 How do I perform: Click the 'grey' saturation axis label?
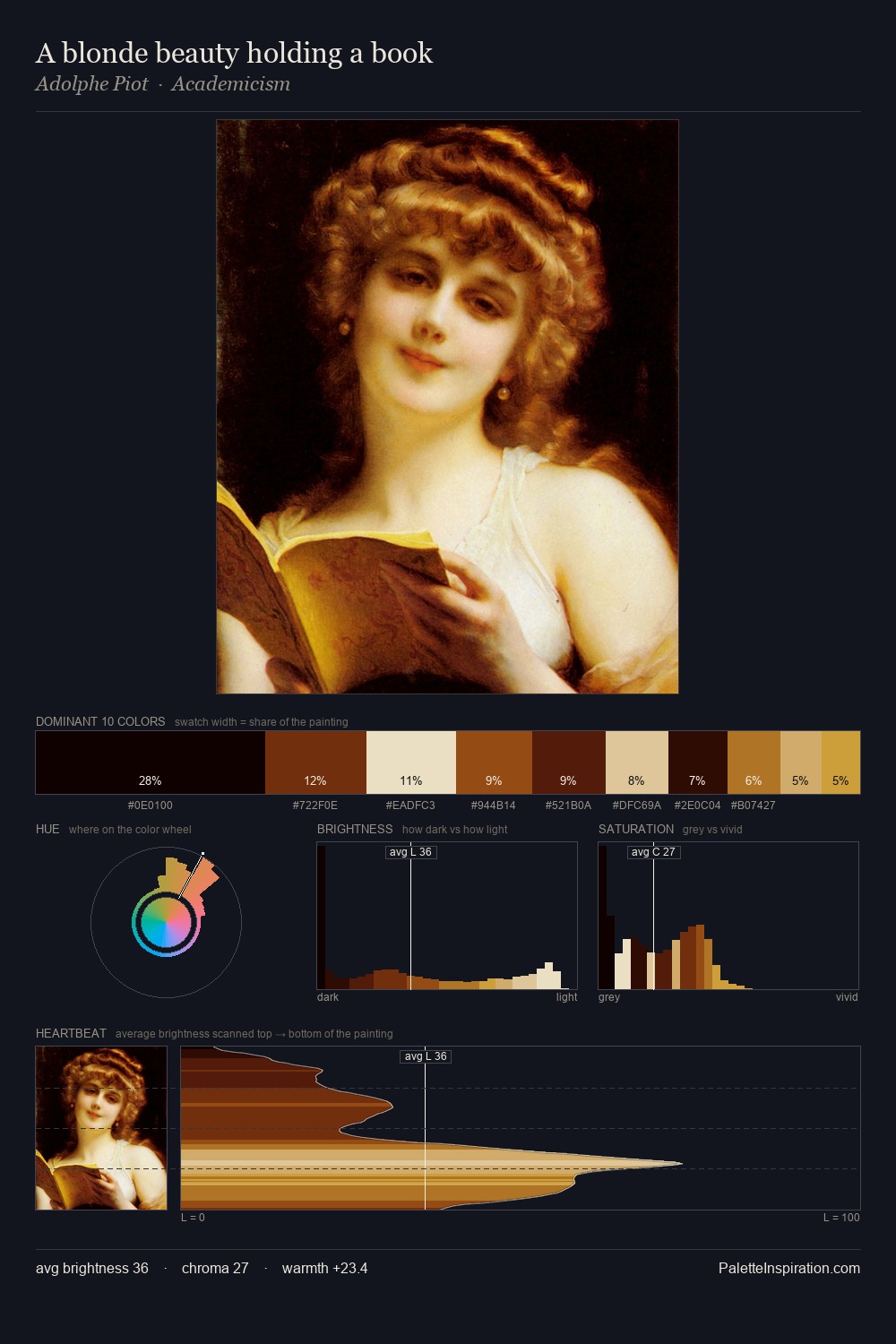[x=609, y=997]
